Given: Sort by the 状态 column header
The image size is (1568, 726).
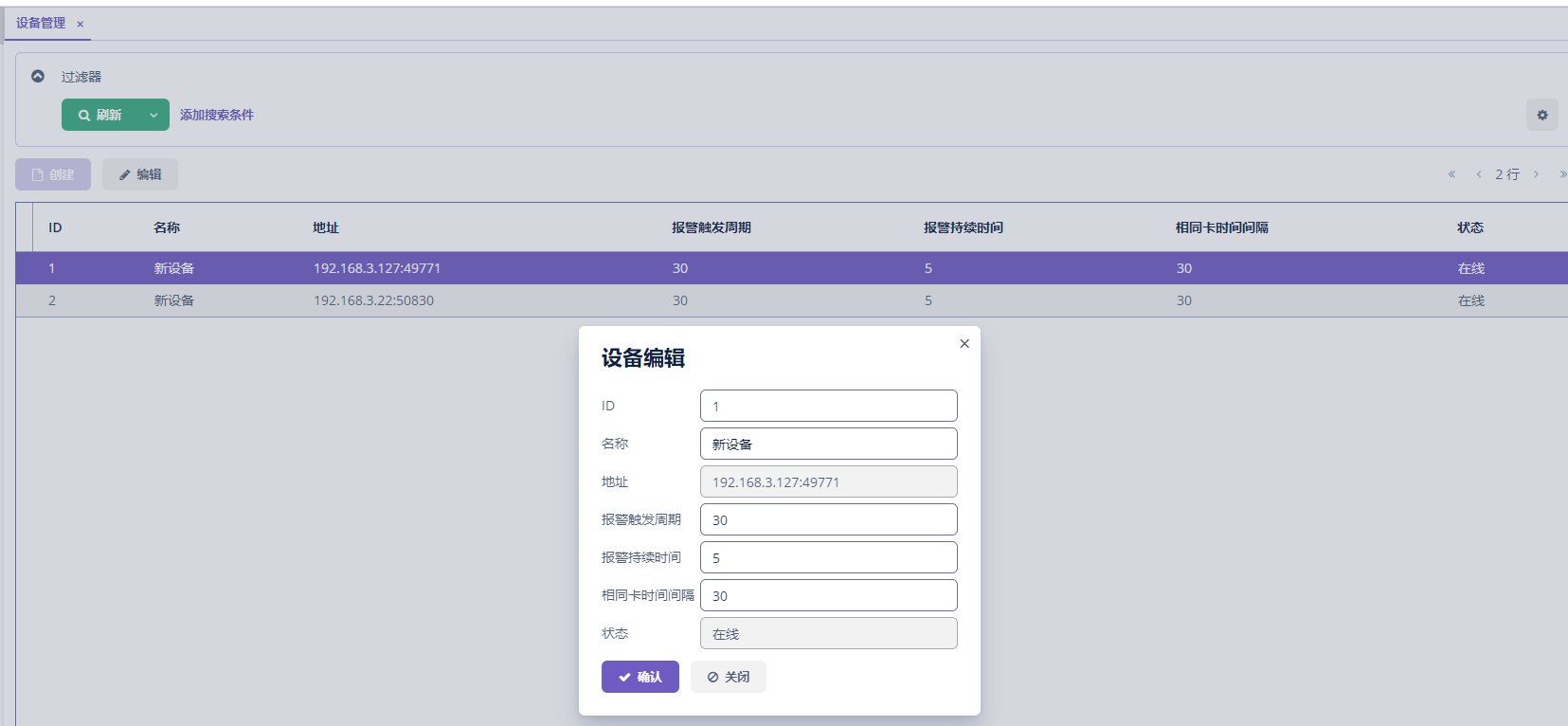Looking at the screenshot, I should point(1470,227).
